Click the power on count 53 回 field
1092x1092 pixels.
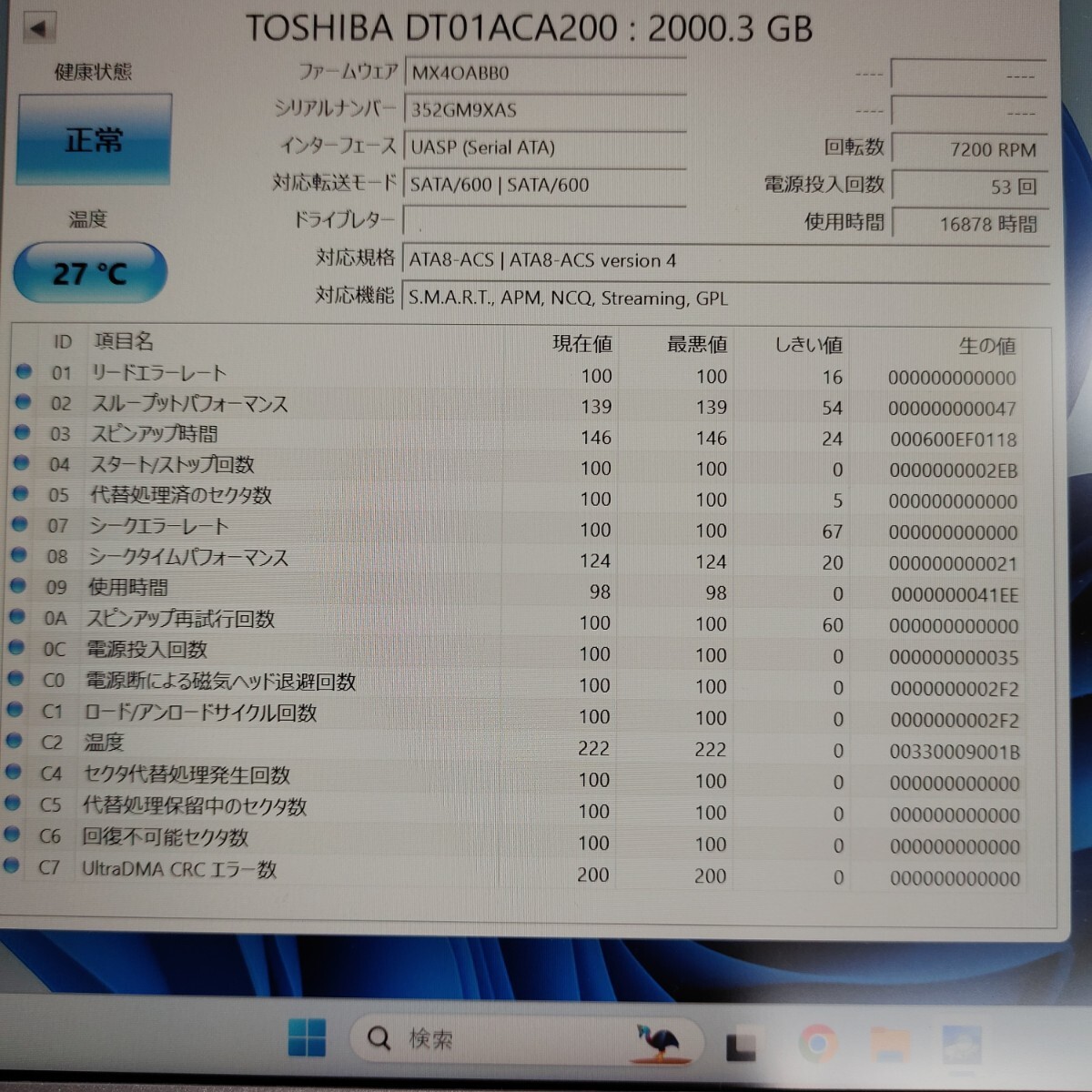coord(969,187)
